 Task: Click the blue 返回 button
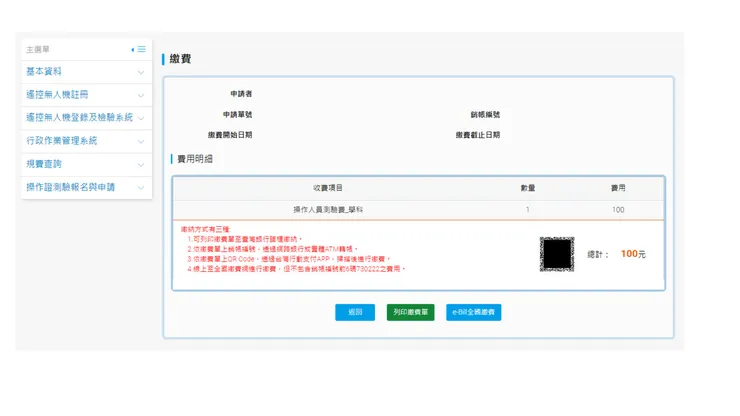point(355,312)
